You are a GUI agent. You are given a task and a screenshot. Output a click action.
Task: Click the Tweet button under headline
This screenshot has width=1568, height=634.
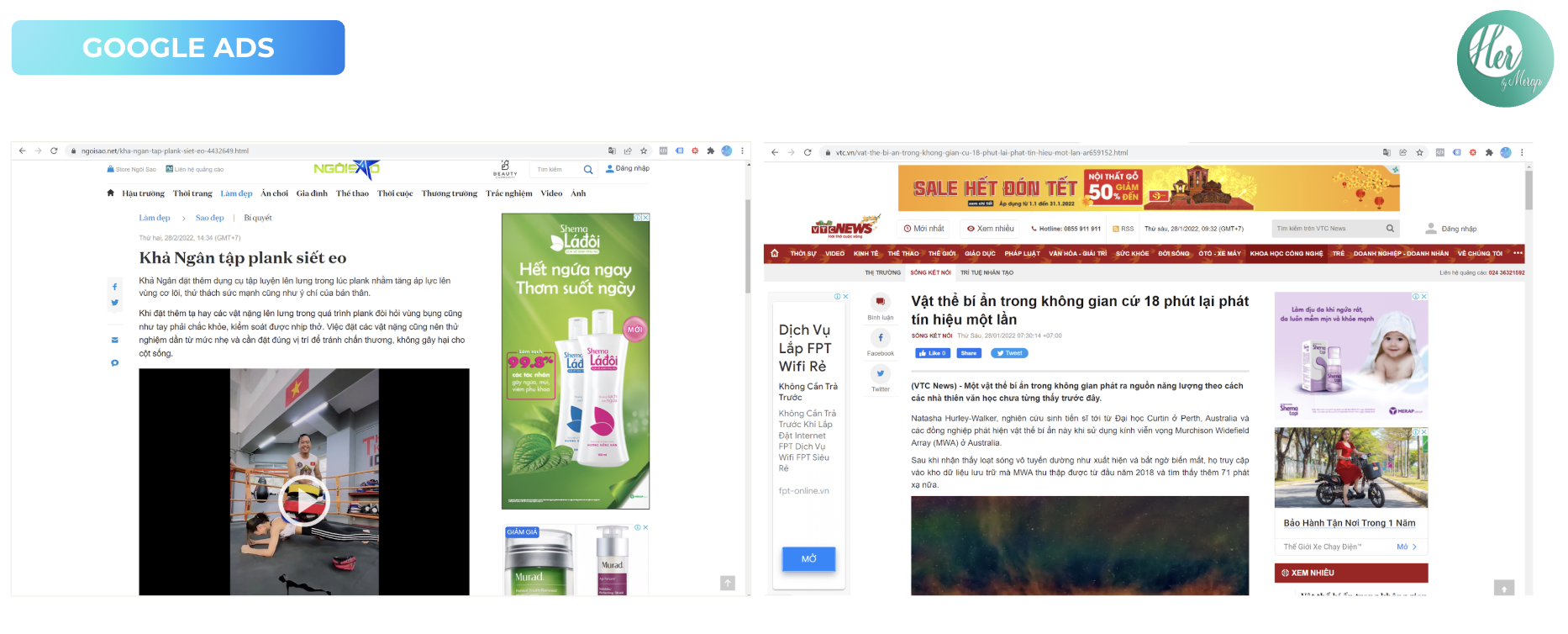click(1009, 353)
